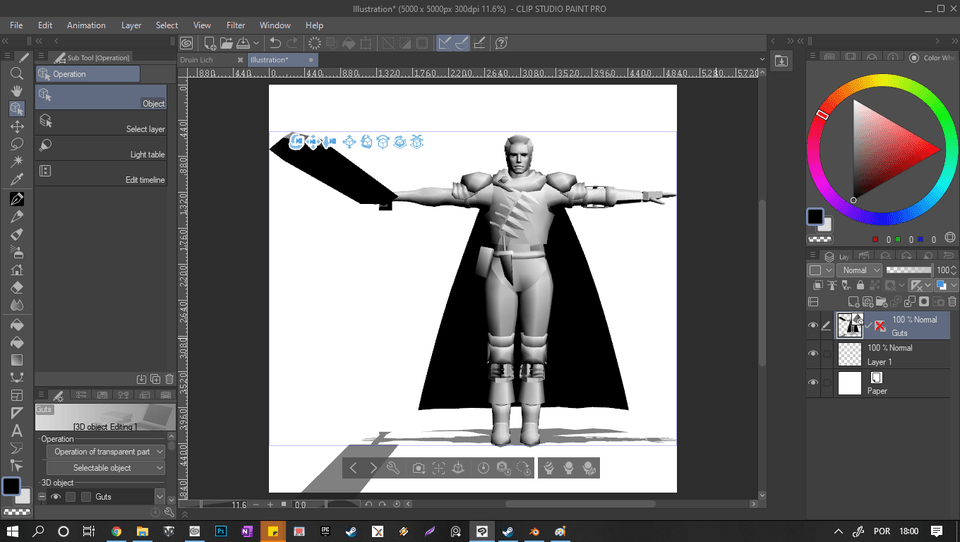This screenshot has height=542, width=960.
Task: Delete the selected layer
Action: click(952, 301)
